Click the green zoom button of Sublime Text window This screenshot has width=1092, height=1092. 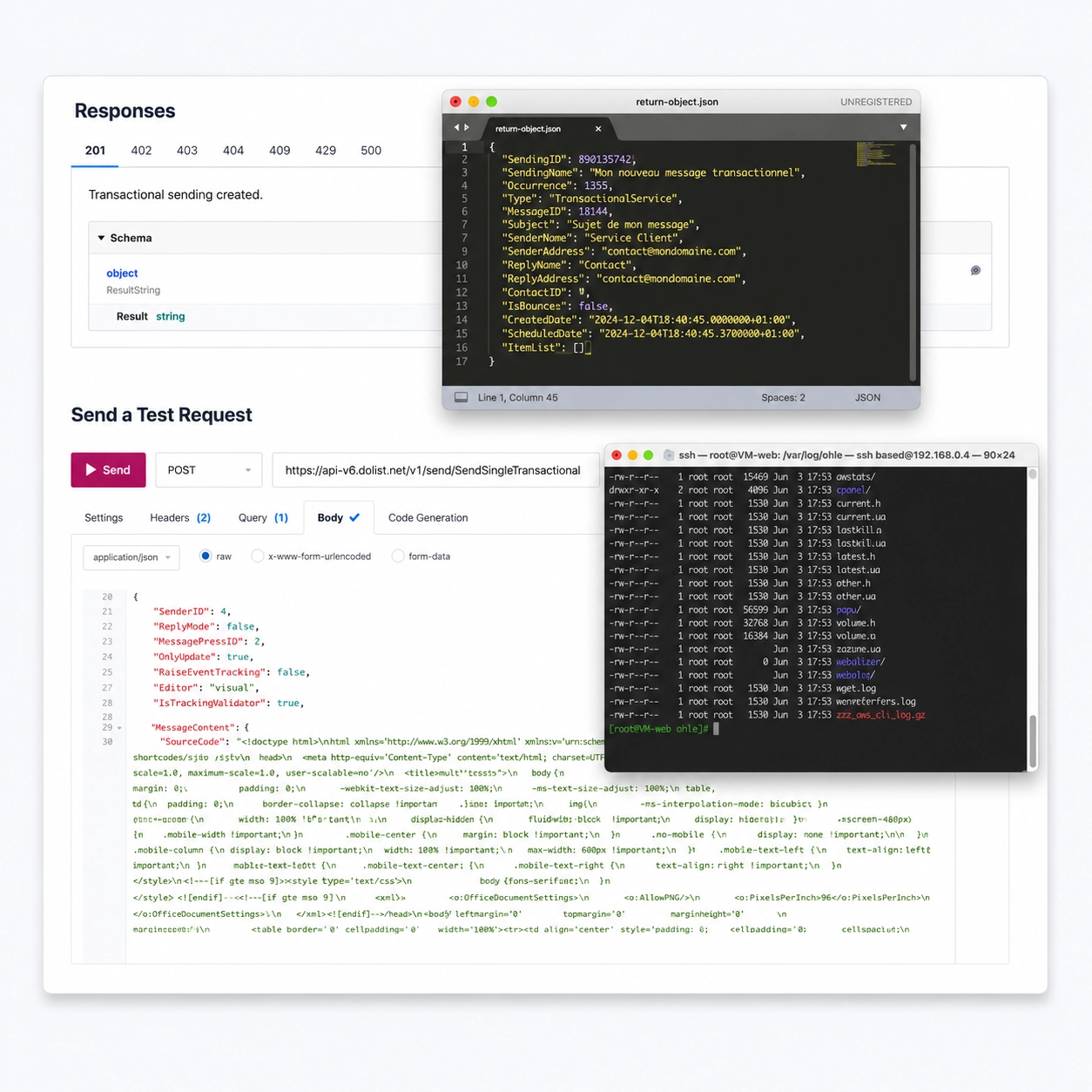(x=491, y=102)
